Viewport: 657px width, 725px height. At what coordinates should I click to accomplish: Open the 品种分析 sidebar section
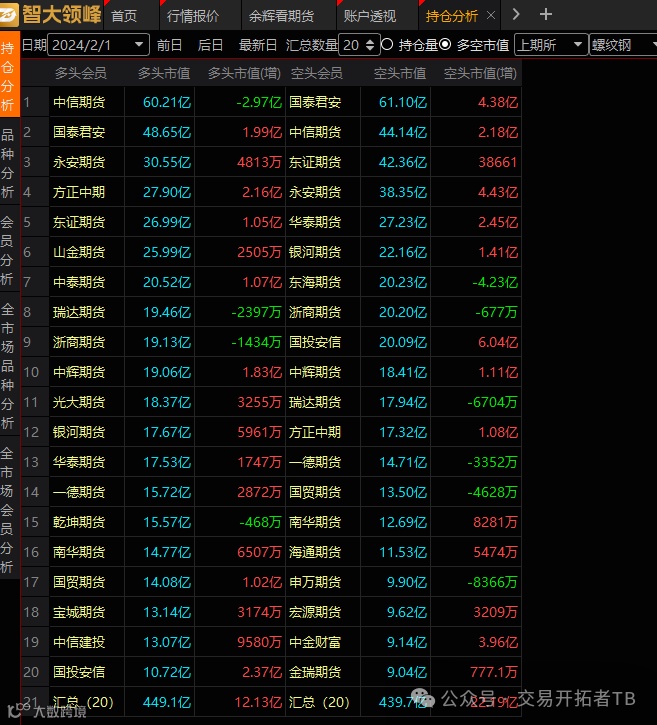point(8,162)
